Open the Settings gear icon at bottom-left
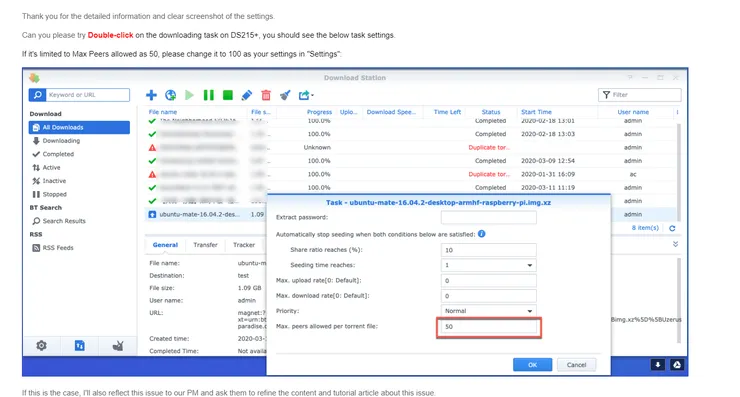Image resolution: width=740 pixels, height=397 pixels. 42,346
